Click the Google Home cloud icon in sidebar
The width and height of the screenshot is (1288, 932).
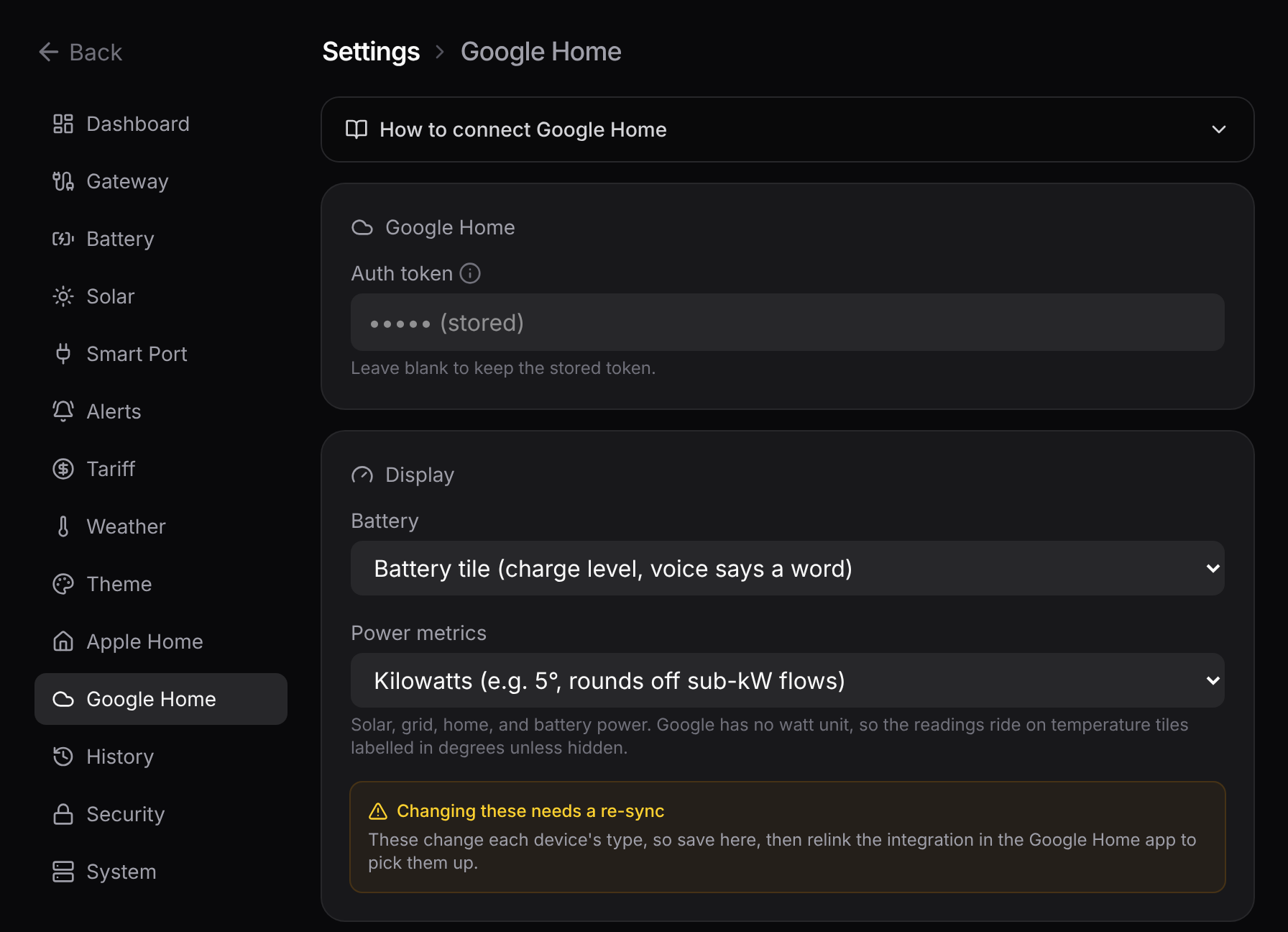[63, 699]
